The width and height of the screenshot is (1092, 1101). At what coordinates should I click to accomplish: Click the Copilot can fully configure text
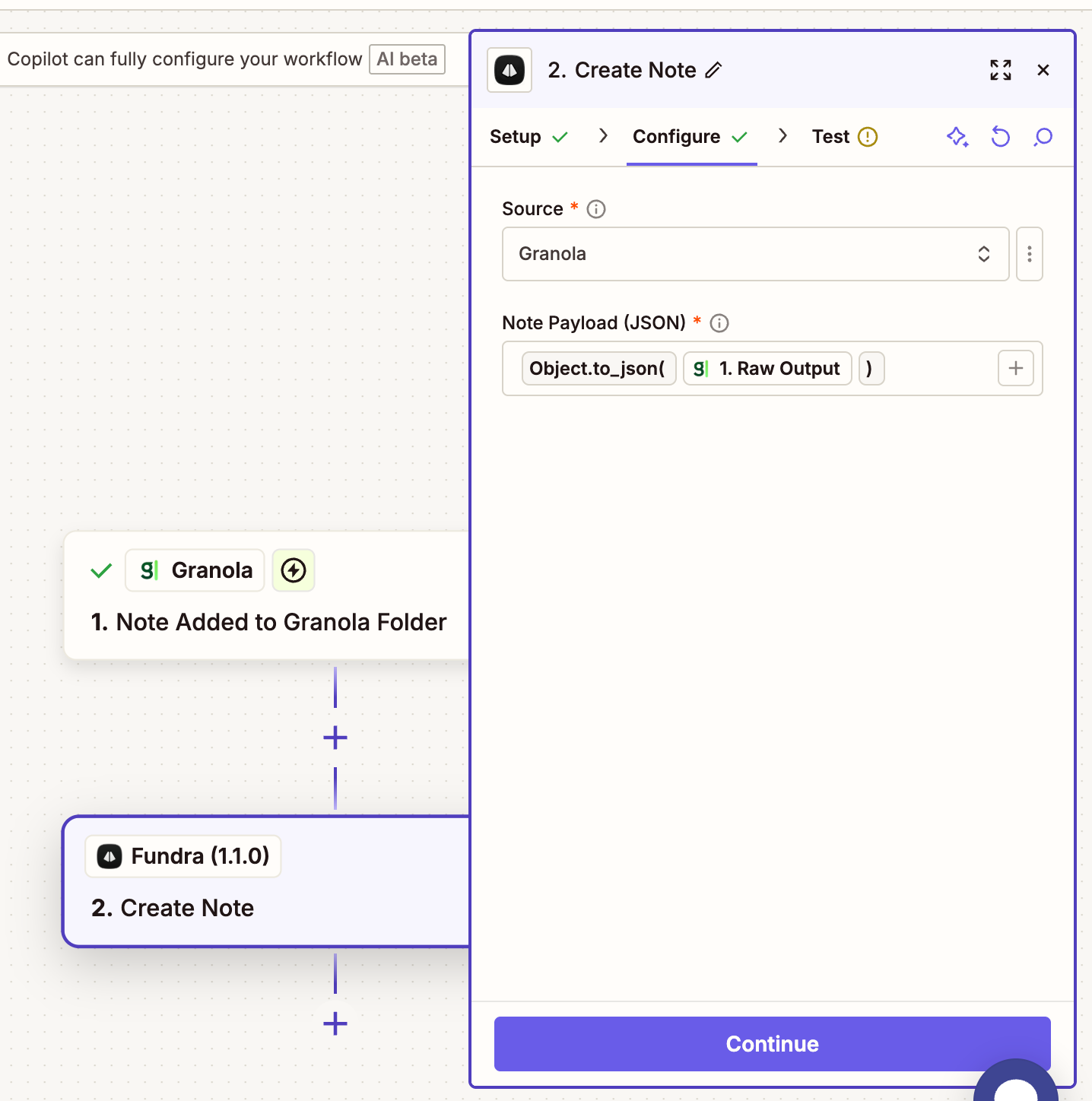[x=185, y=59]
